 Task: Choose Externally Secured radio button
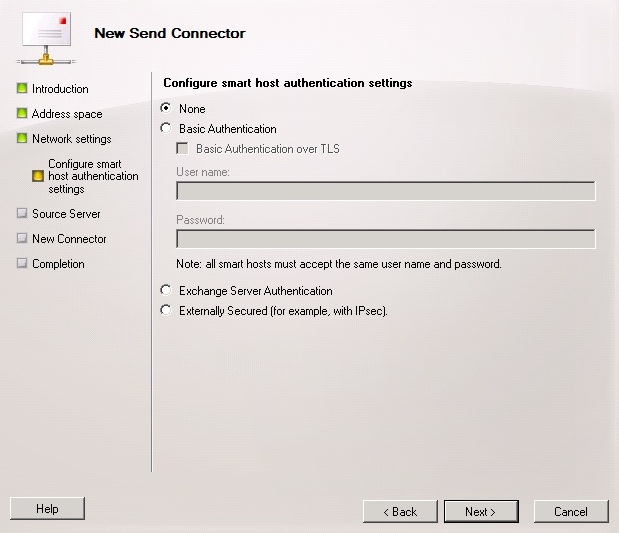pyautogui.click(x=166, y=310)
